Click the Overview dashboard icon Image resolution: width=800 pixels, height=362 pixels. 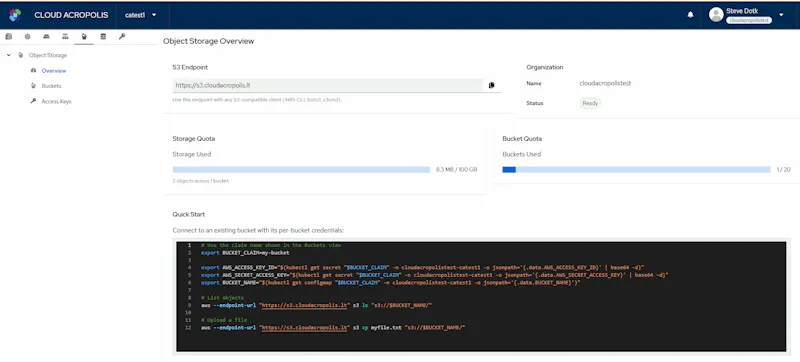click(34, 70)
